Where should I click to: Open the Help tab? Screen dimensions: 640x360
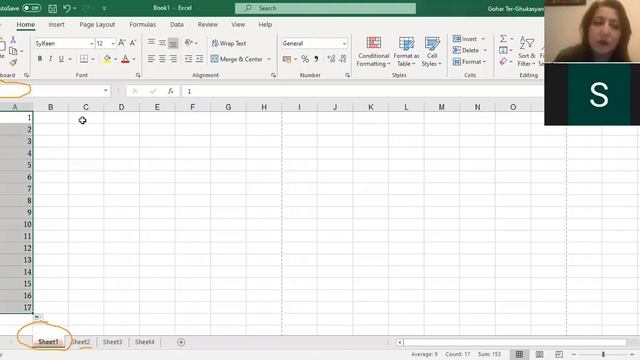coord(265,24)
